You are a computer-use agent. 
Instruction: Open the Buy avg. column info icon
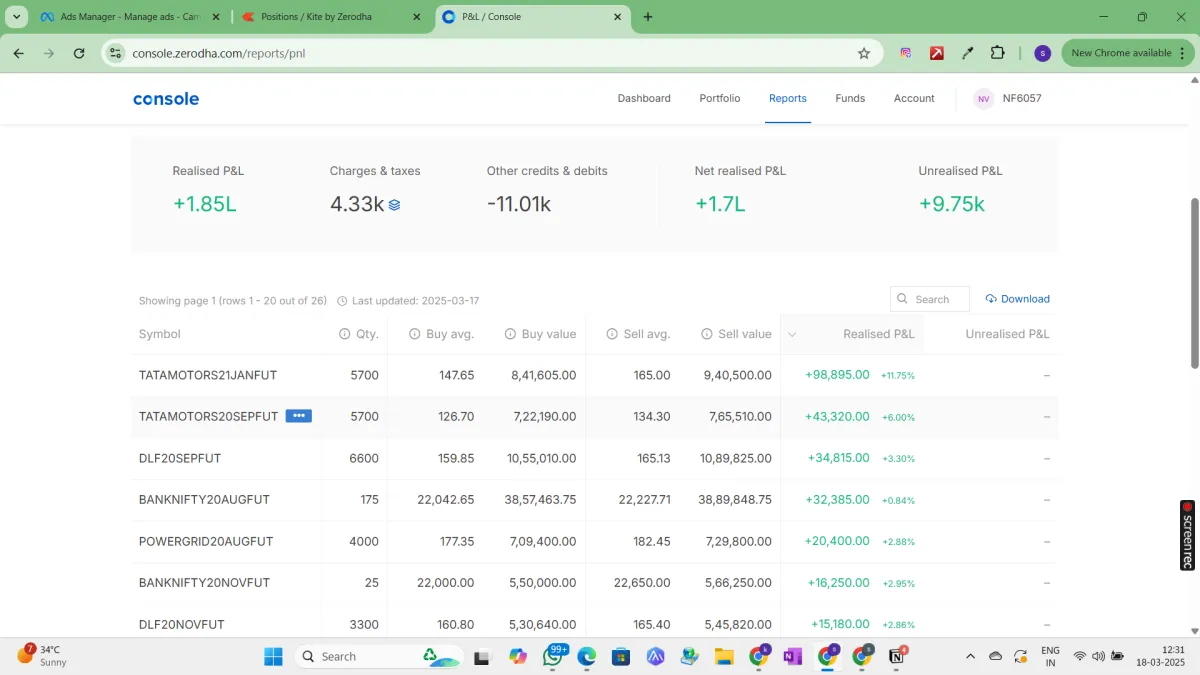[x=414, y=334]
